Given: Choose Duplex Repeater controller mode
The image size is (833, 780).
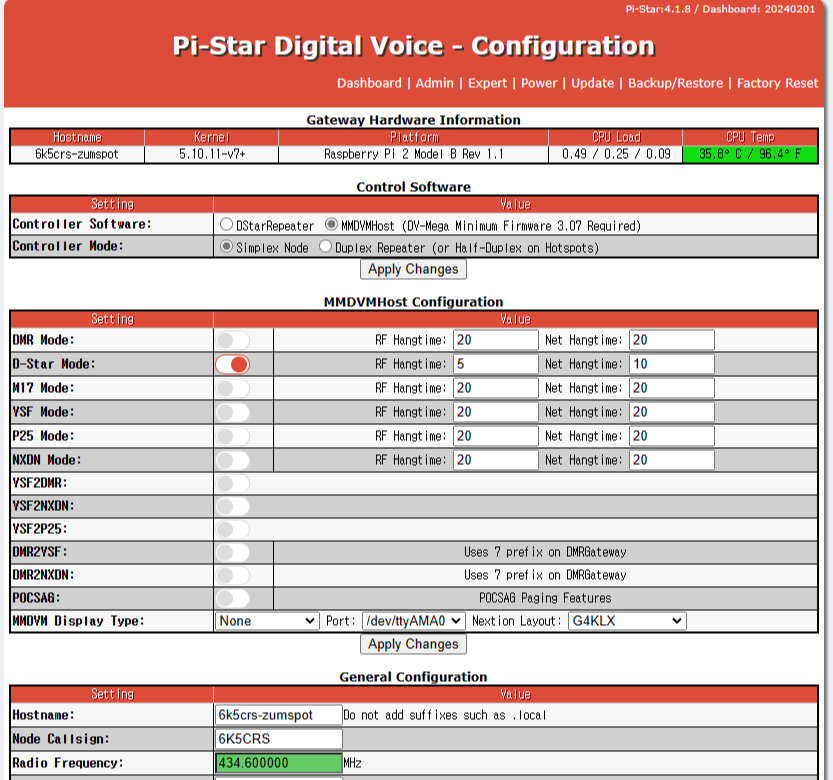Looking at the screenshot, I should click(x=326, y=247).
